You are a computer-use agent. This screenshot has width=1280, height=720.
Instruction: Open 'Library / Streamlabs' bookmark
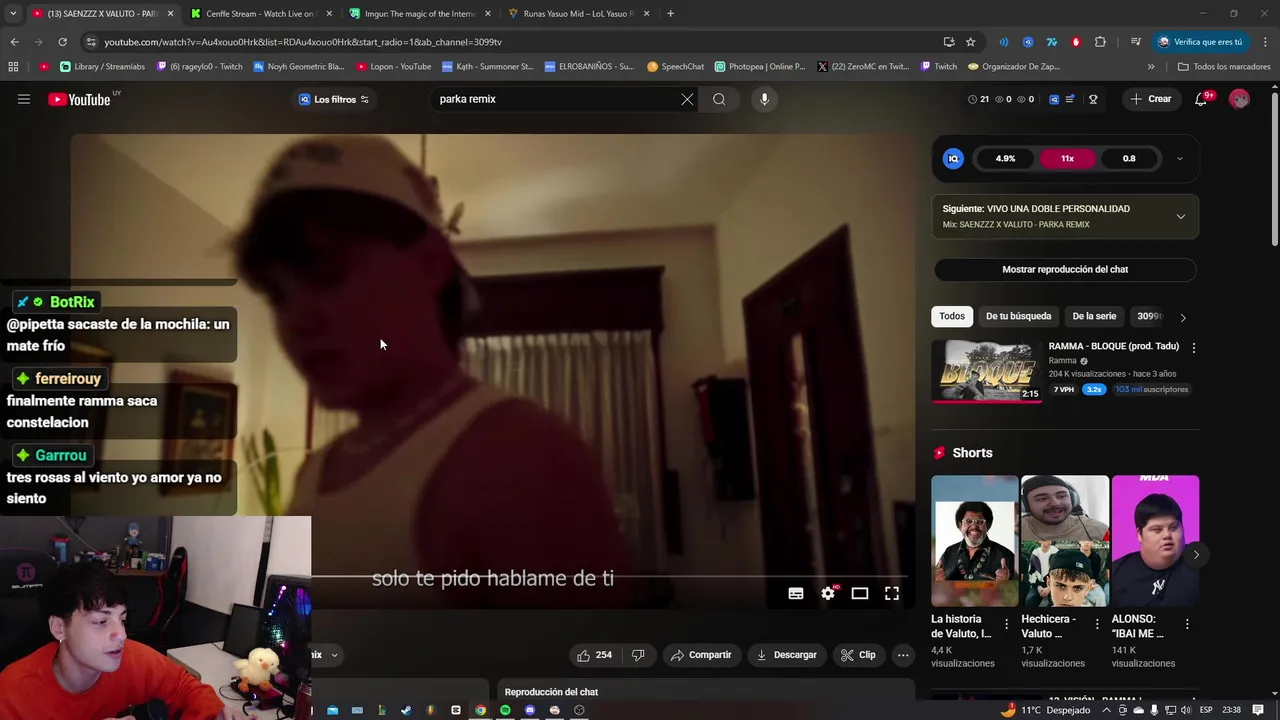pyautogui.click(x=103, y=67)
